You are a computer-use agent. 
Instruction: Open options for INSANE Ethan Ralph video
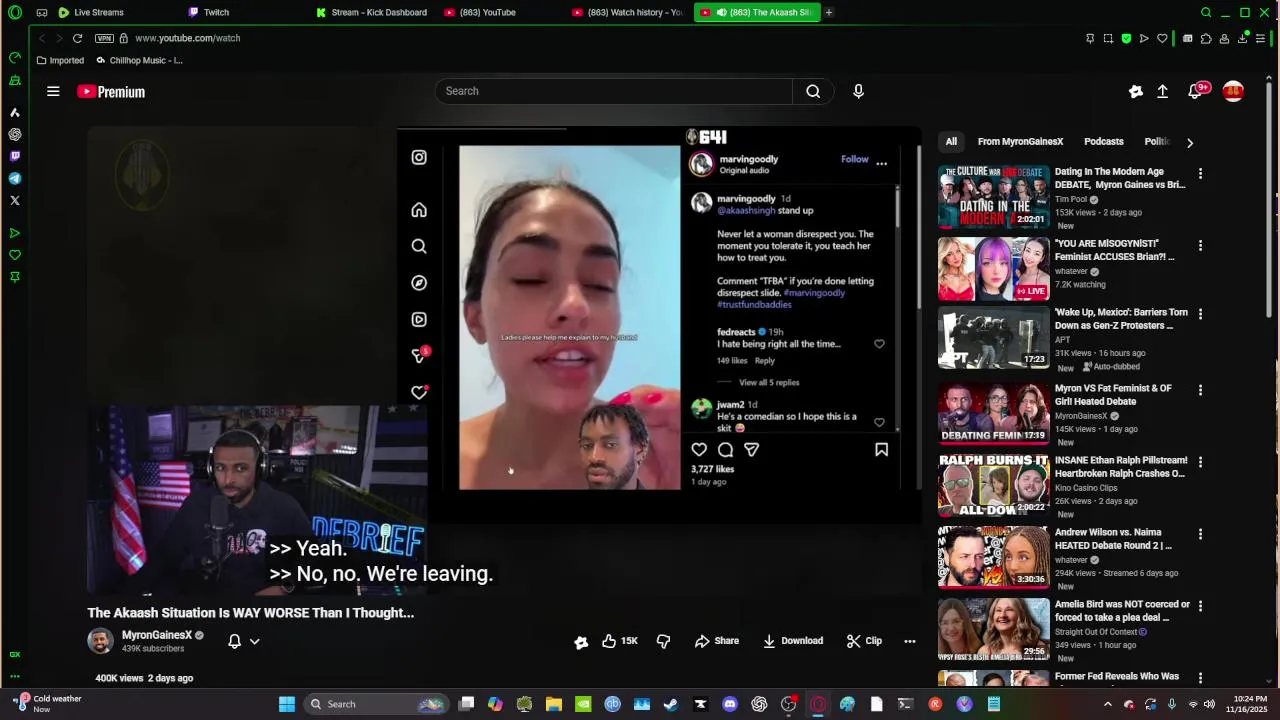(x=1200, y=461)
